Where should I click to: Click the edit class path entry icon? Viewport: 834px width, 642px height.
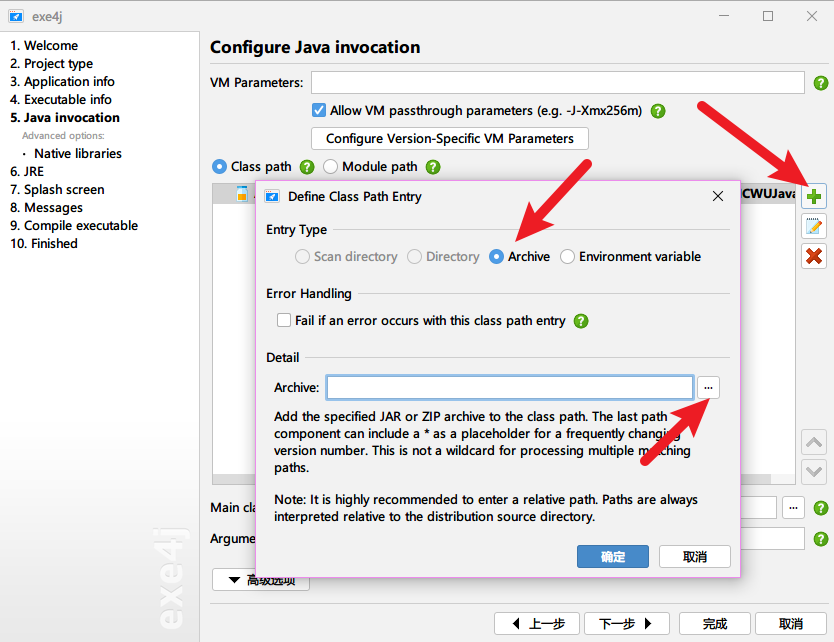[x=814, y=227]
